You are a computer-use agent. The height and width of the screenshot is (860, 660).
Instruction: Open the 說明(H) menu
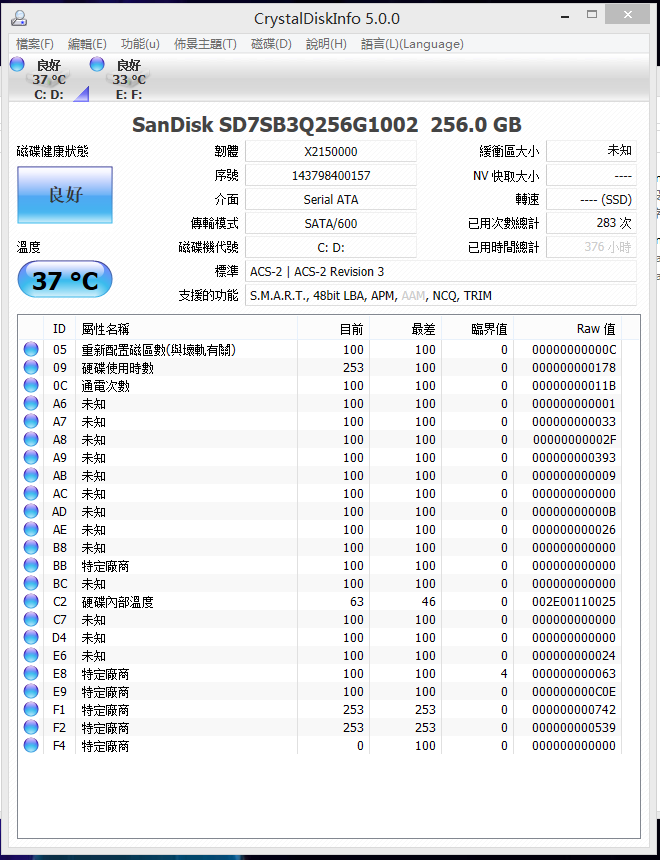[326, 44]
